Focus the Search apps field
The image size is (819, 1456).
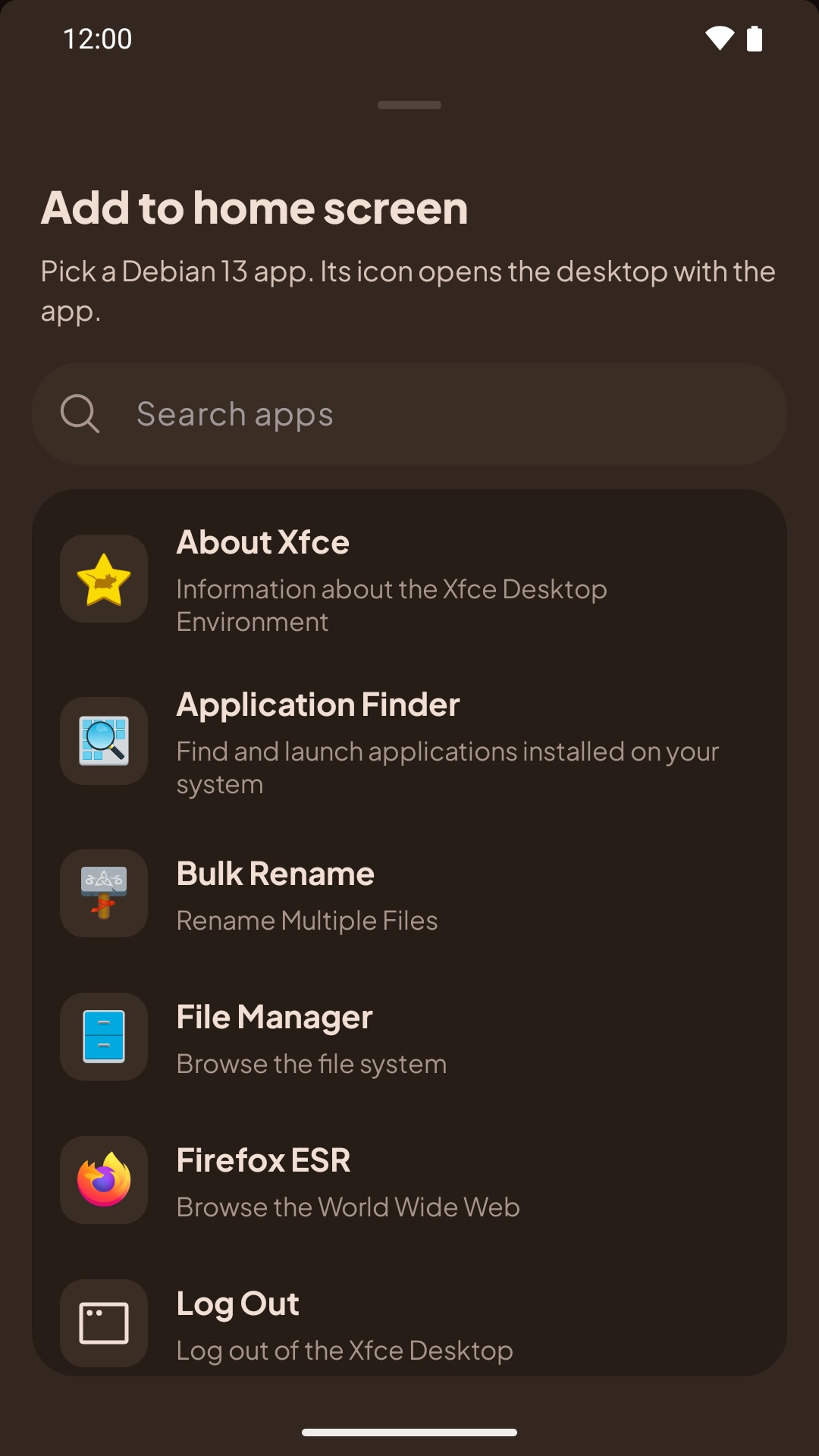(x=409, y=413)
